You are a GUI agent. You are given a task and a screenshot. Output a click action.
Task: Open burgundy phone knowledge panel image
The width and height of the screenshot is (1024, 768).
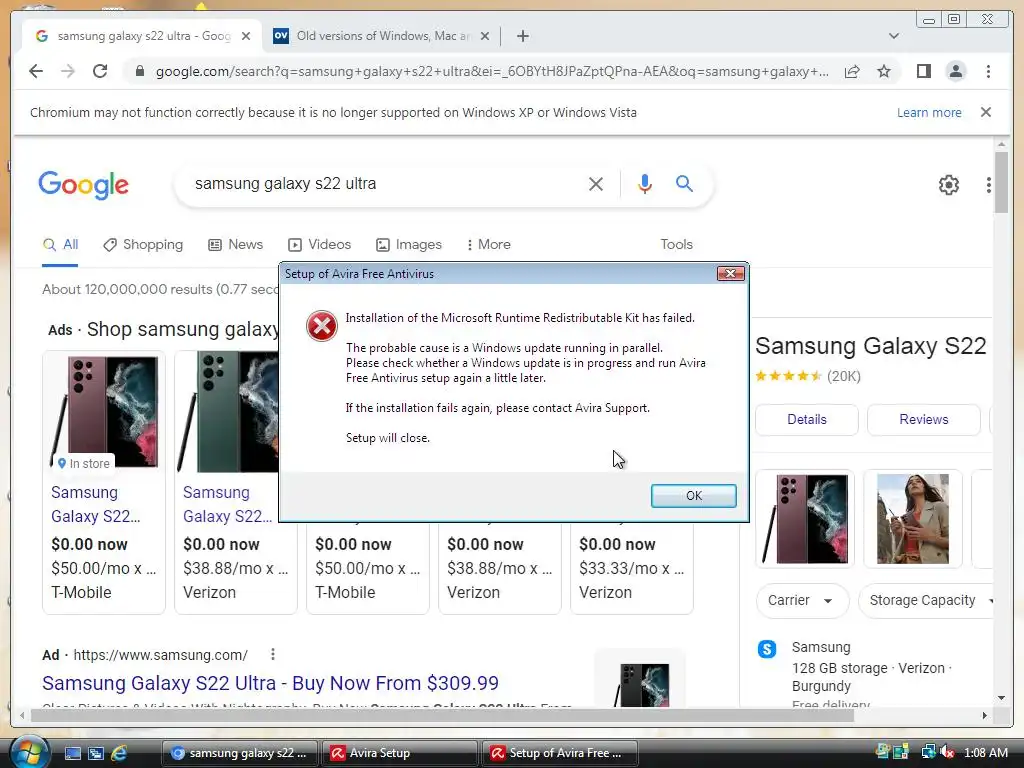click(805, 519)
